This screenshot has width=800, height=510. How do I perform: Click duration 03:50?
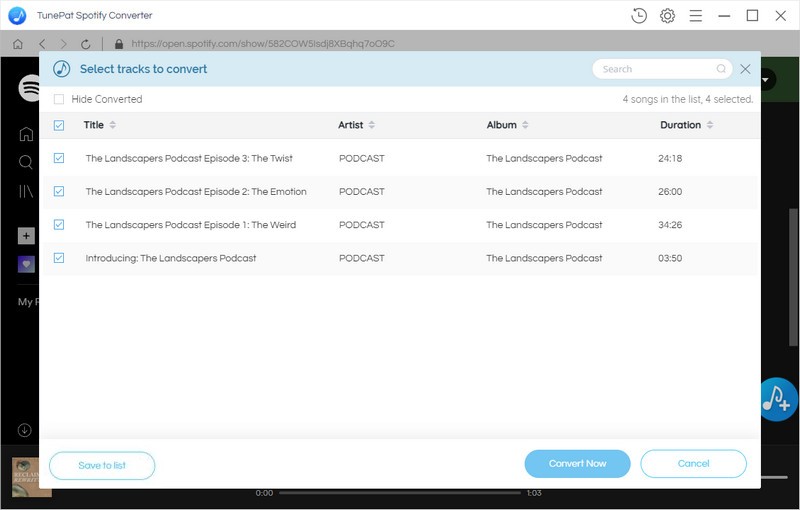pyautogui.click(x=670, y=258)
